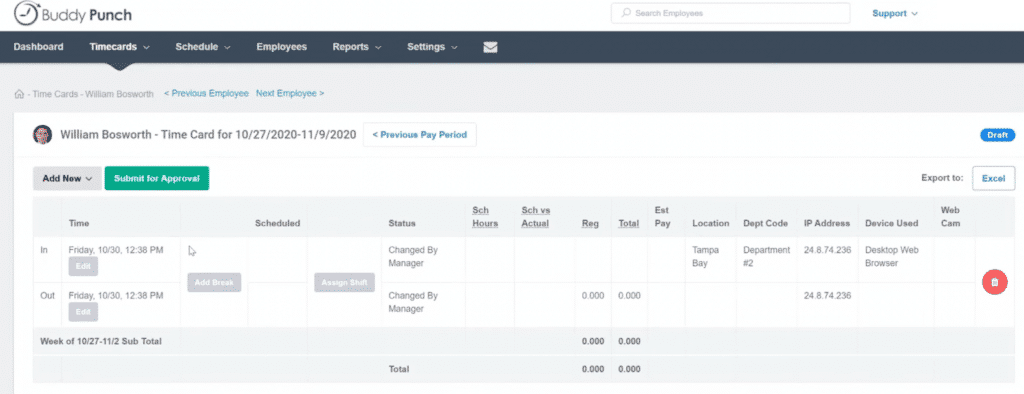Open the Support dropdown
Image resolution: width=1024 pixels, height=394 pixels.
895,13
